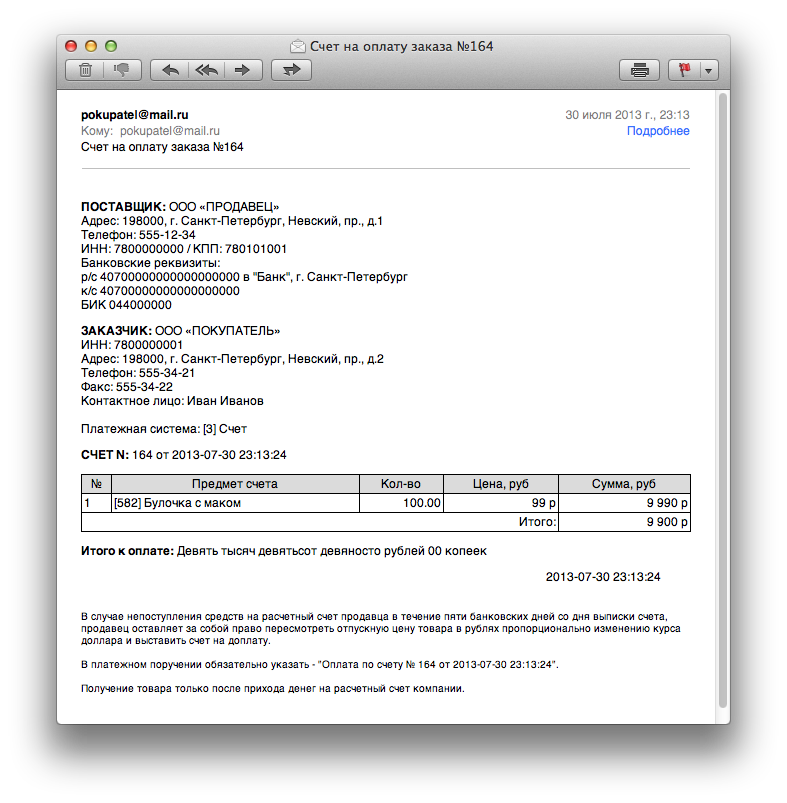Click the Redirect message toolbar icon
This screenshot has width=787, height=803.
(291, 70)
